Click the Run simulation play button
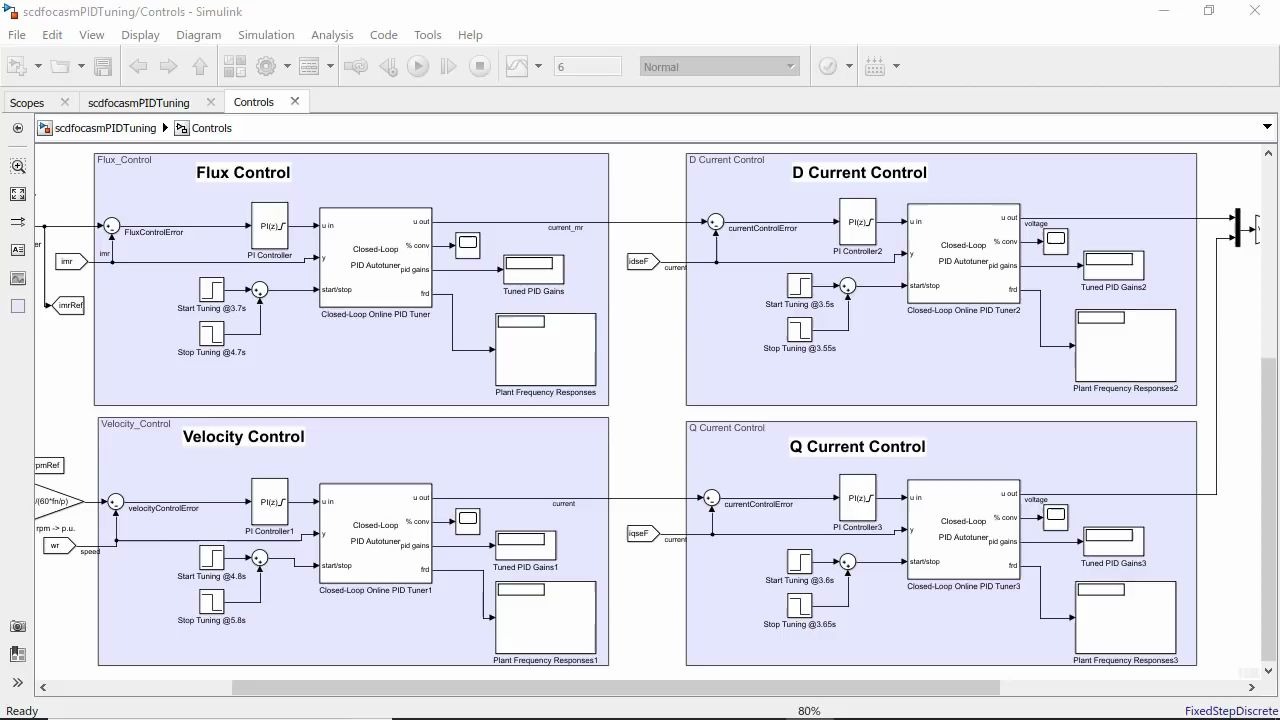1280x720 pixels. [418, 66]
